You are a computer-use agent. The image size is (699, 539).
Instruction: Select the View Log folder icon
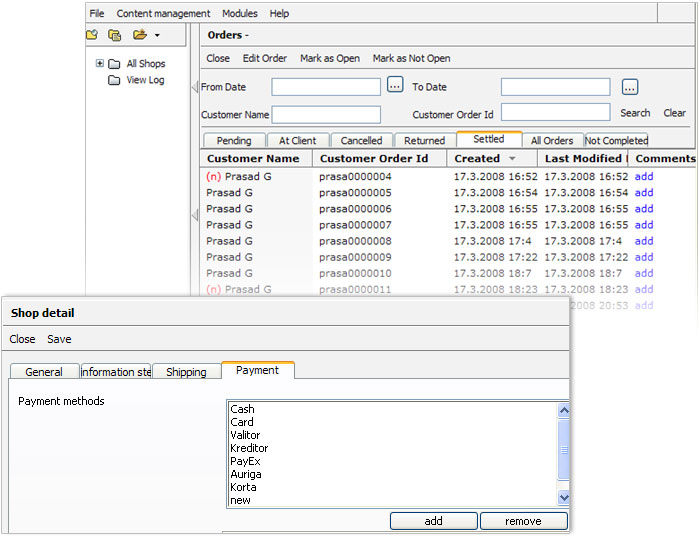click(x=115, y=80)
